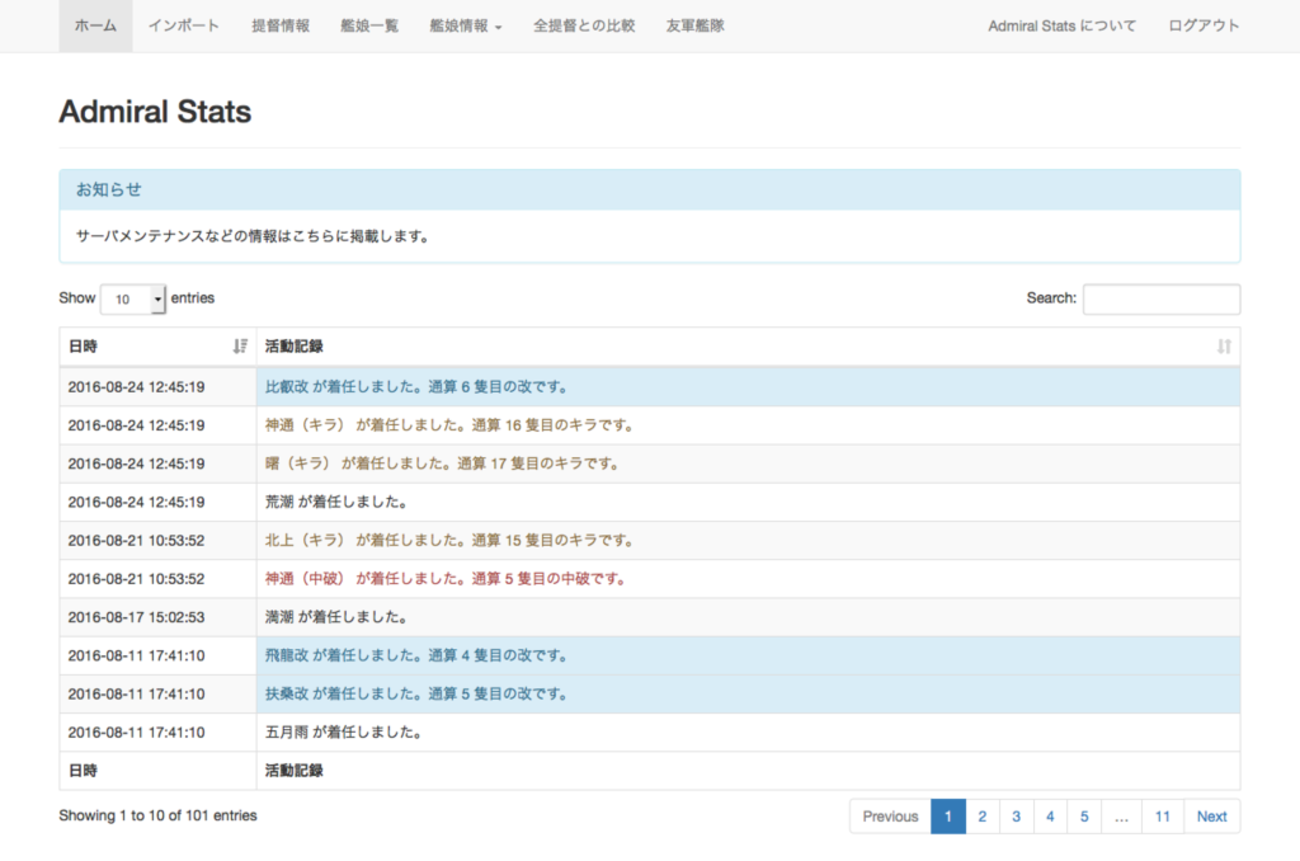Jump to page 11 in pagination
1300x861 pixels.
pyautogui.click(x=1162, y=817)
